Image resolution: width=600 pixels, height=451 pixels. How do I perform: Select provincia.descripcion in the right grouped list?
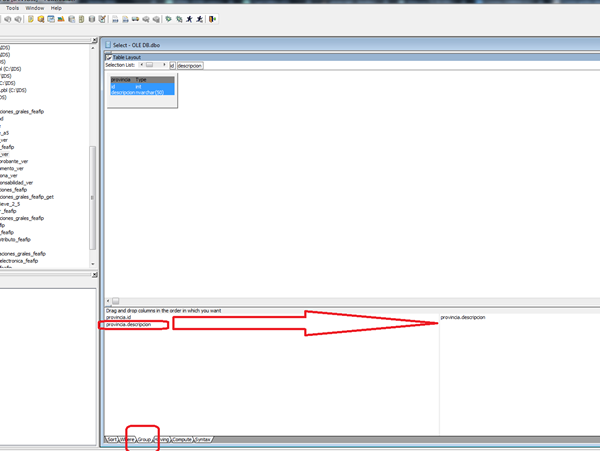[x=463, y=317]
